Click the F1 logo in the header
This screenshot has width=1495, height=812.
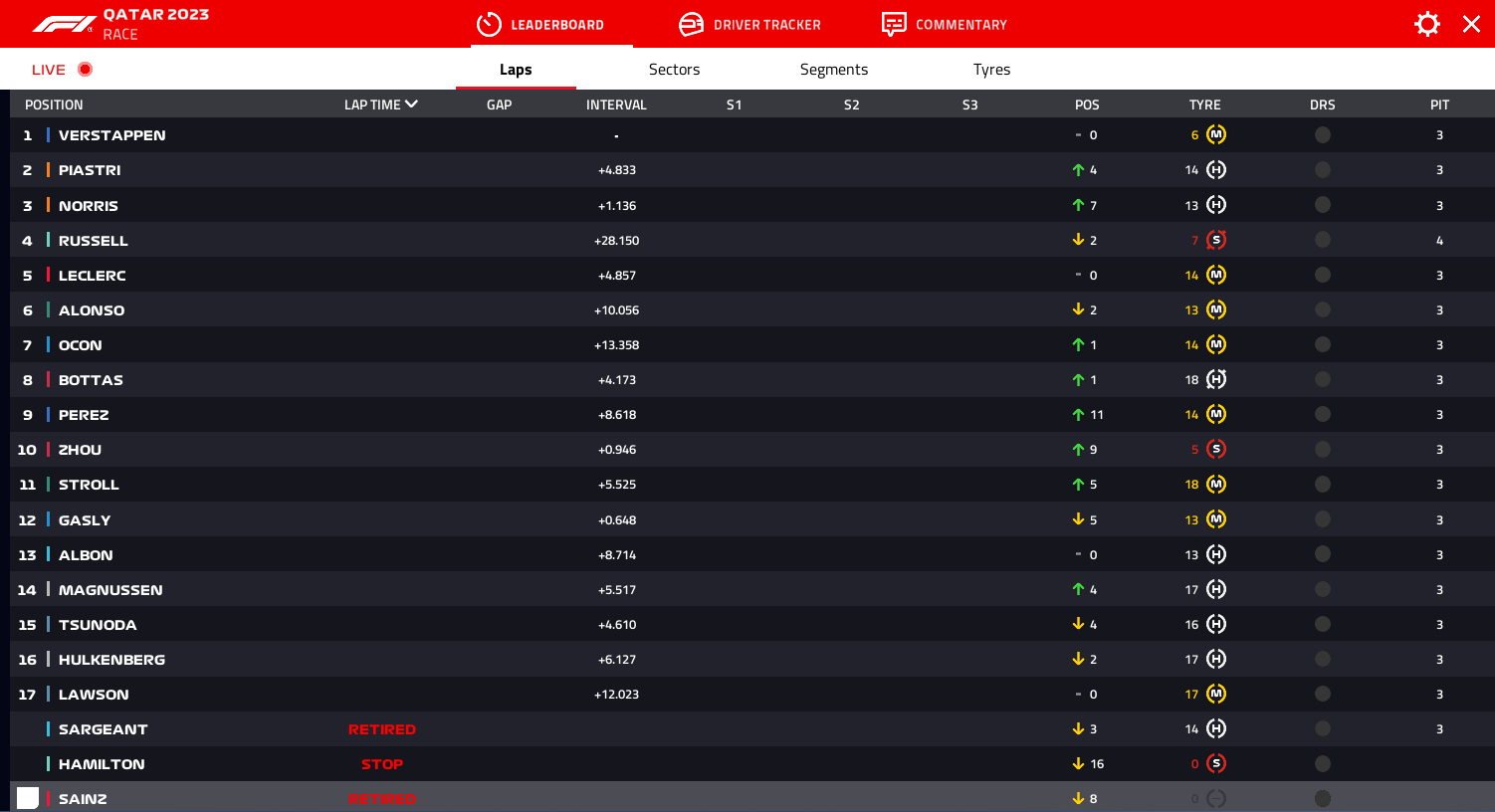tap(65, 24)
